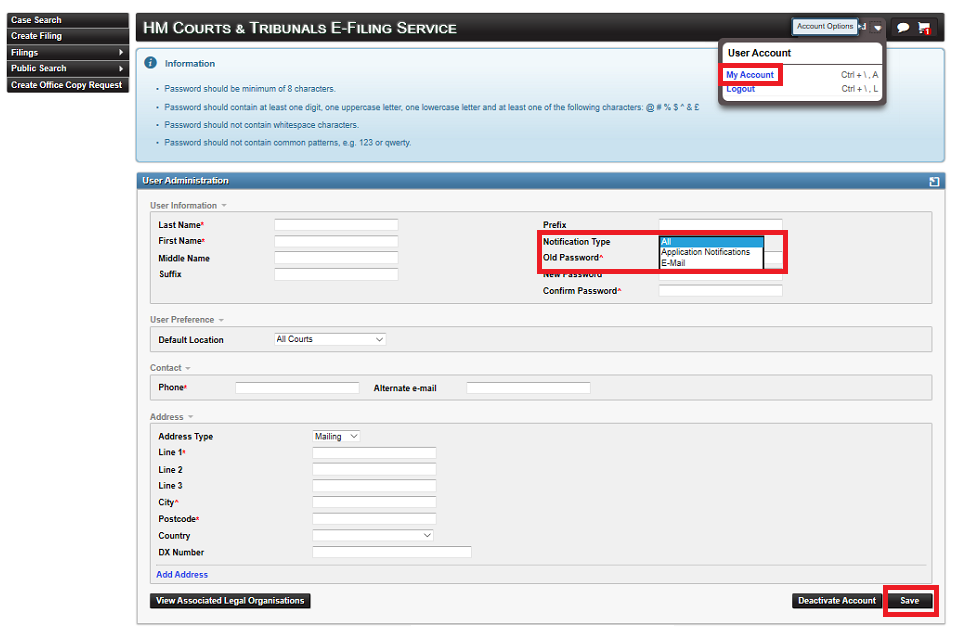The image size is (960, 640).
Task: Maximize the User Administration panel
Action: 933,181
